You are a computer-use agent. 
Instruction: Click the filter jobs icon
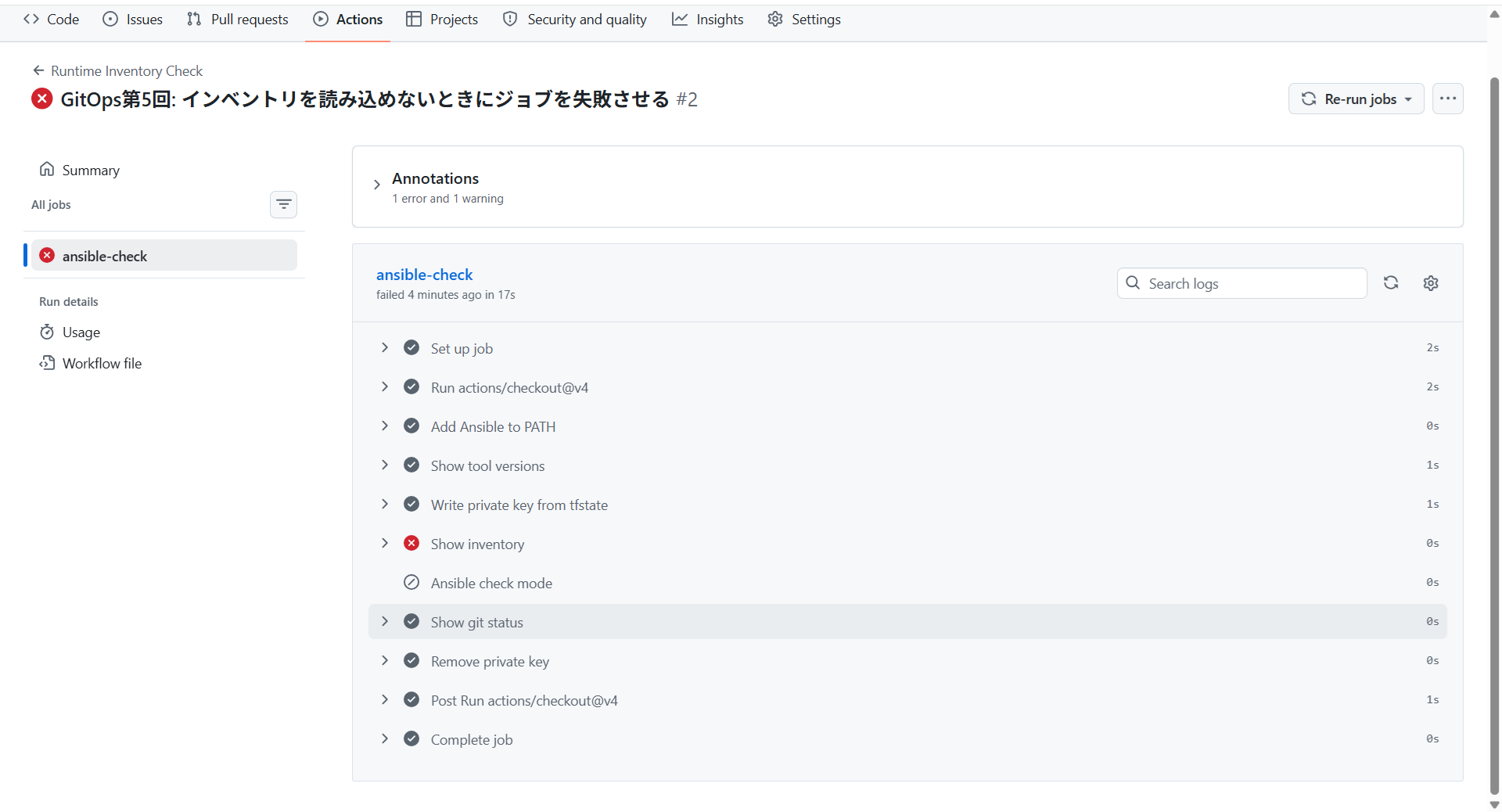[x=283, y=205]
